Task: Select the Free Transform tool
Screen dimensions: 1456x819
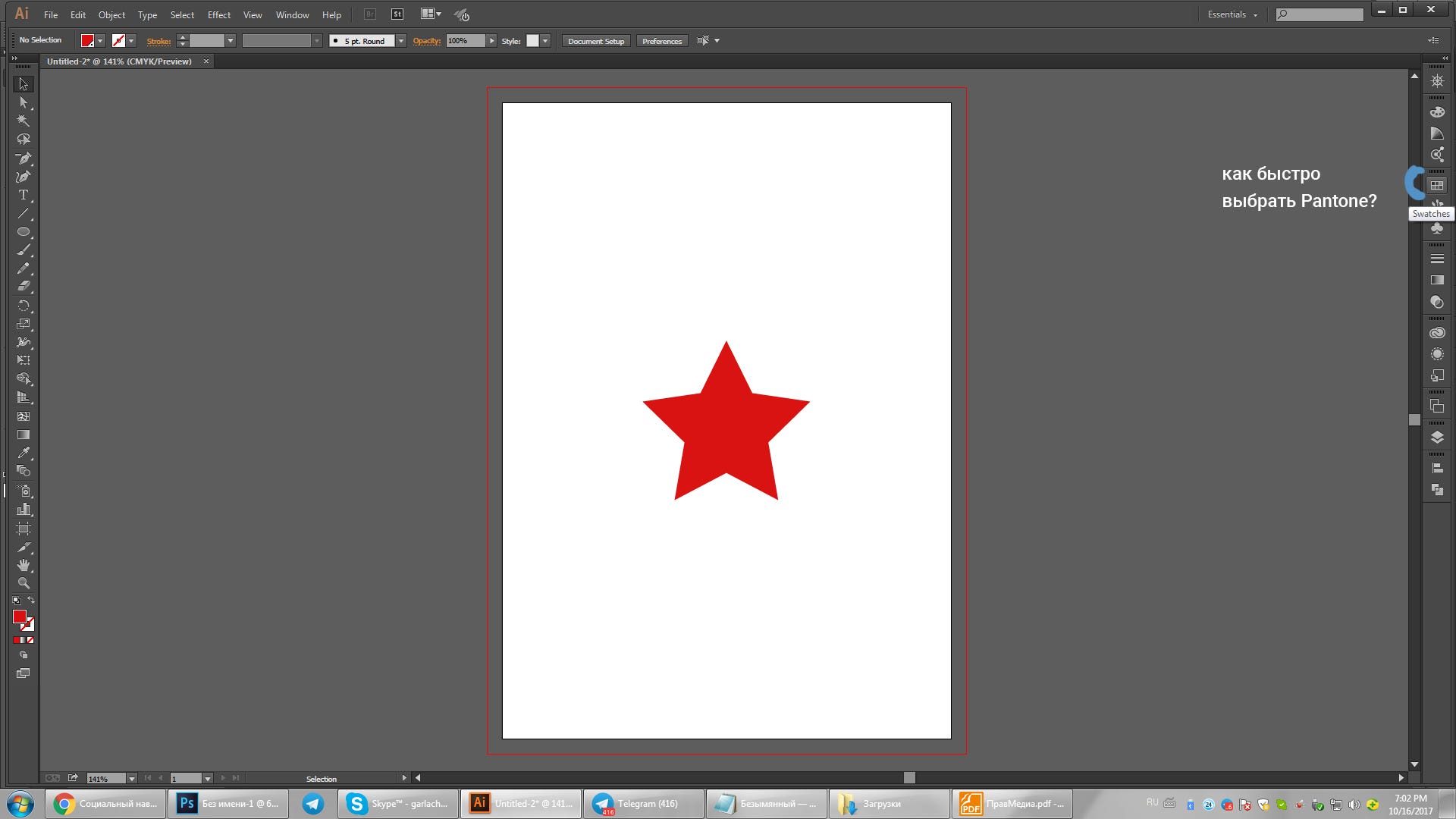Action: tap(24, 360)
